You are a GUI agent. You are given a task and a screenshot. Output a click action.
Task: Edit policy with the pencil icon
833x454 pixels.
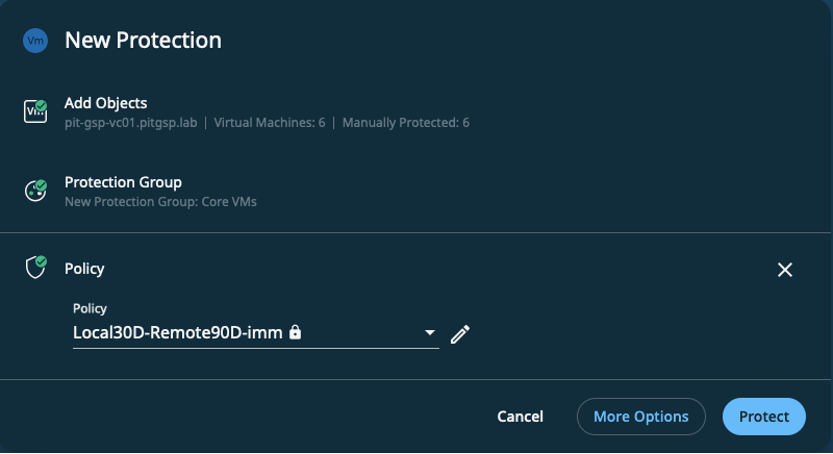[x=460, y=335]
